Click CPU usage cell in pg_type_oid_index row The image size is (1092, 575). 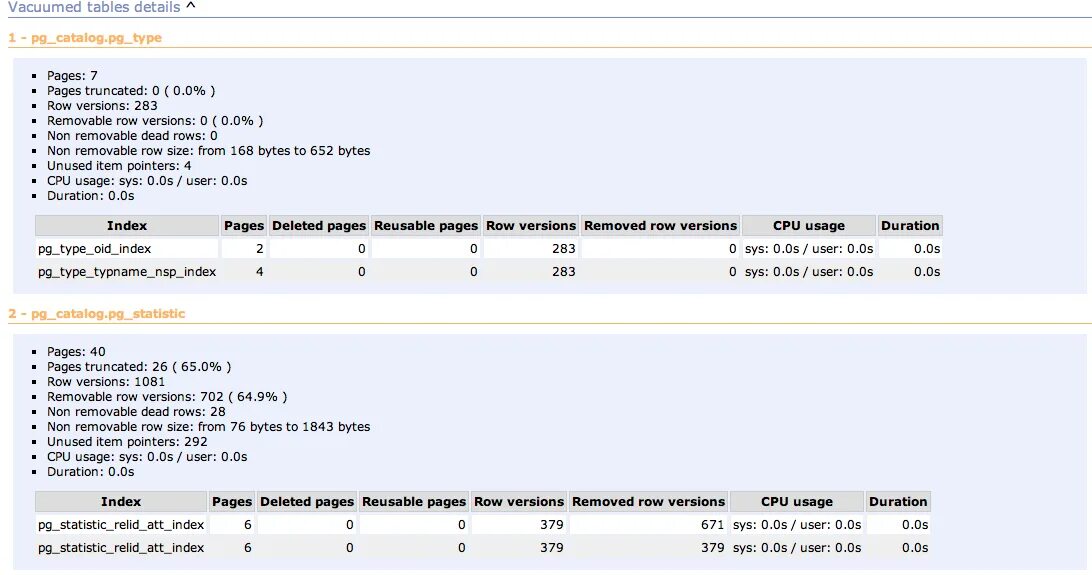pyautogui.click(x=809, y=249)
